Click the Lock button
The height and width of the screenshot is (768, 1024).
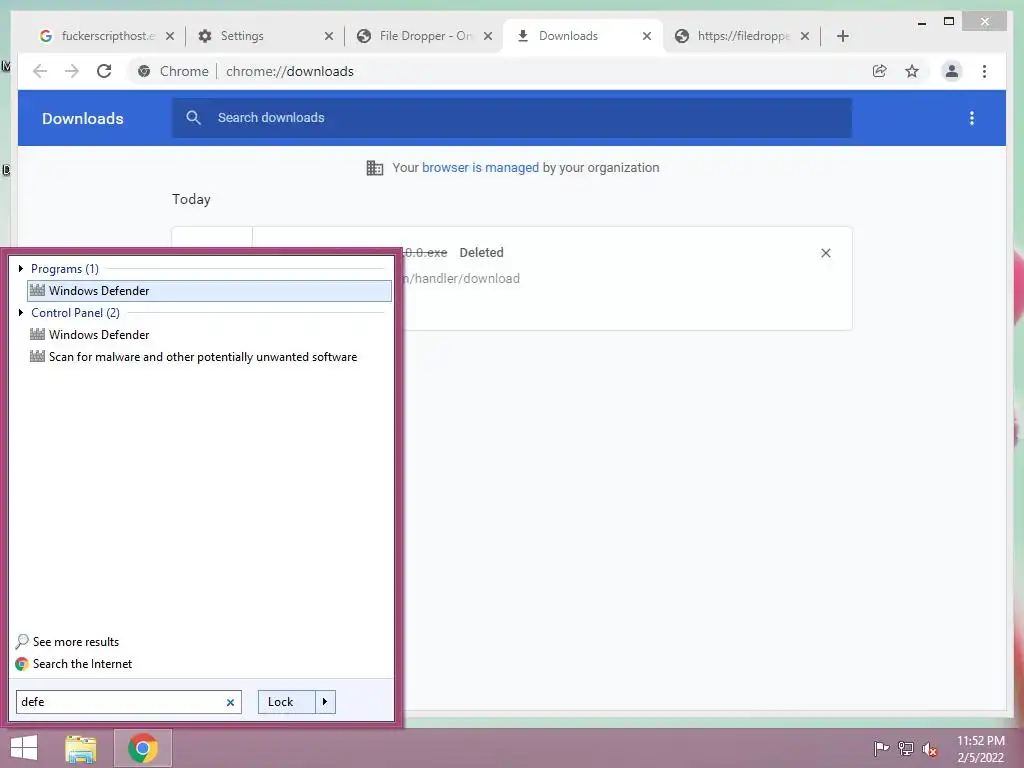286,702
